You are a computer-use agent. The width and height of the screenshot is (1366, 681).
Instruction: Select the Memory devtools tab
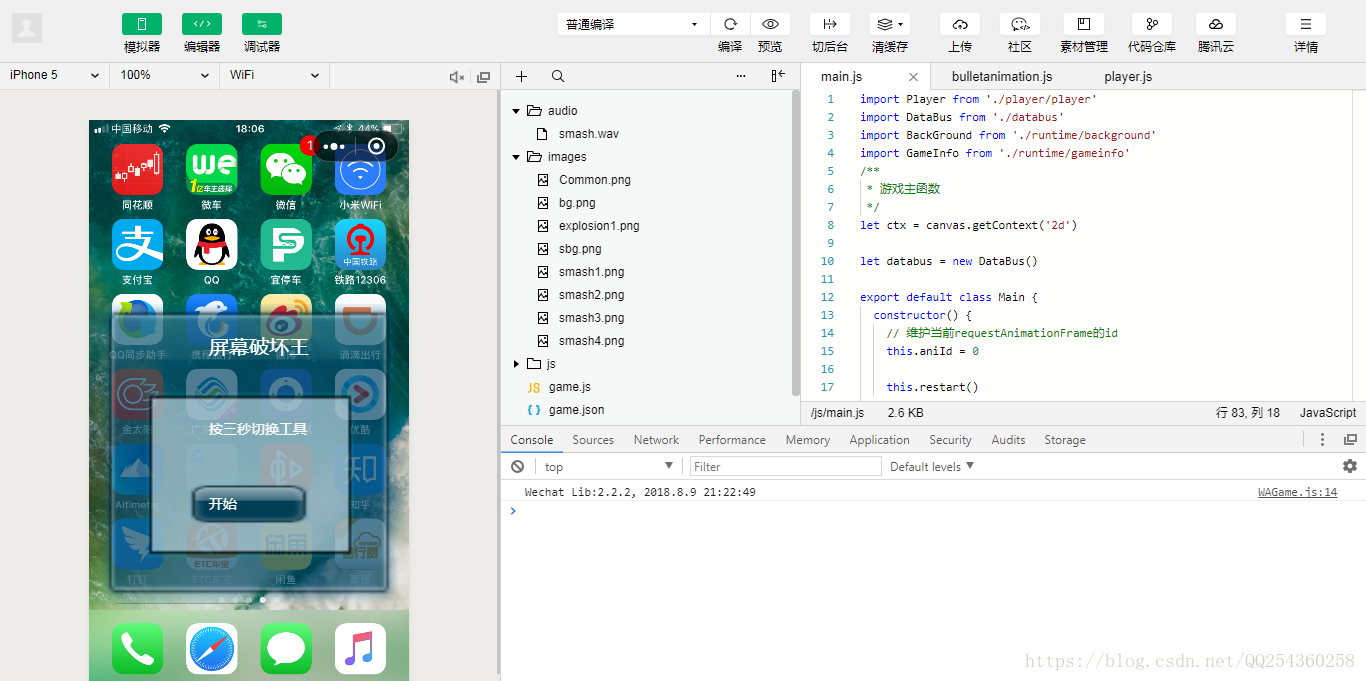tap(808, 440)
